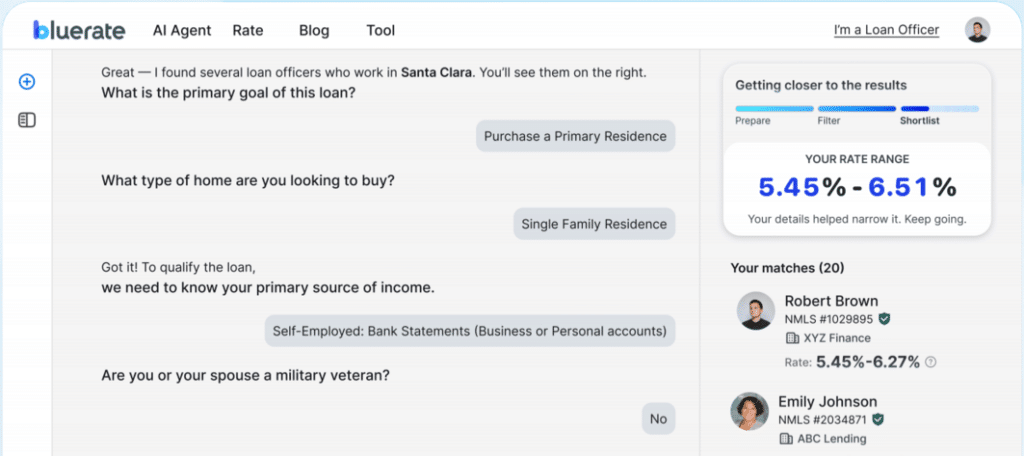The width and height of the screenshot is (1024, 456).
Task: Select the Purchase a Primary Residence answer
Action: click(575, 136)
